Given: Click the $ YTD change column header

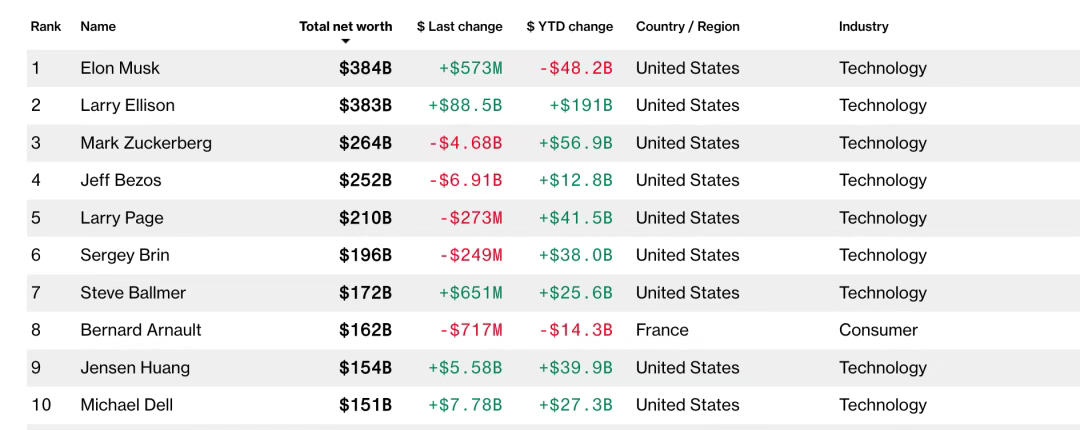Looking at the screenshot, I should click(x=569, y=26).
